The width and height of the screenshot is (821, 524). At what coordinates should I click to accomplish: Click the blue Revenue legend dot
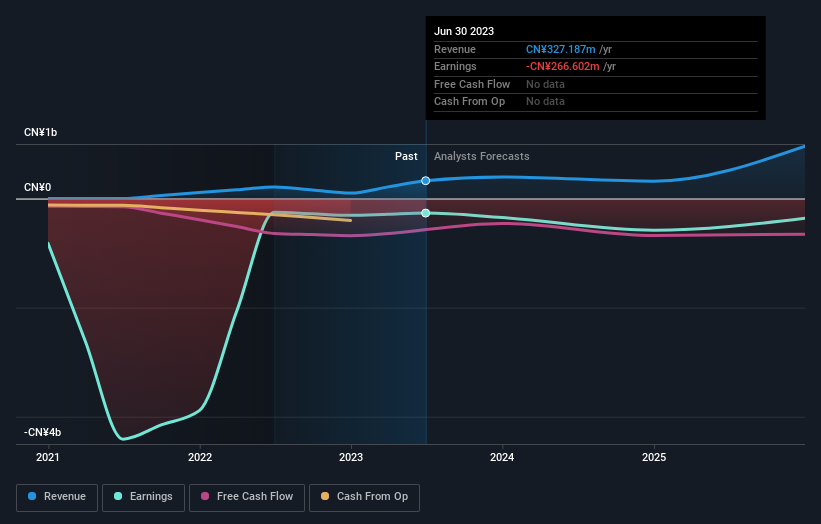click(x=32, y=496)
